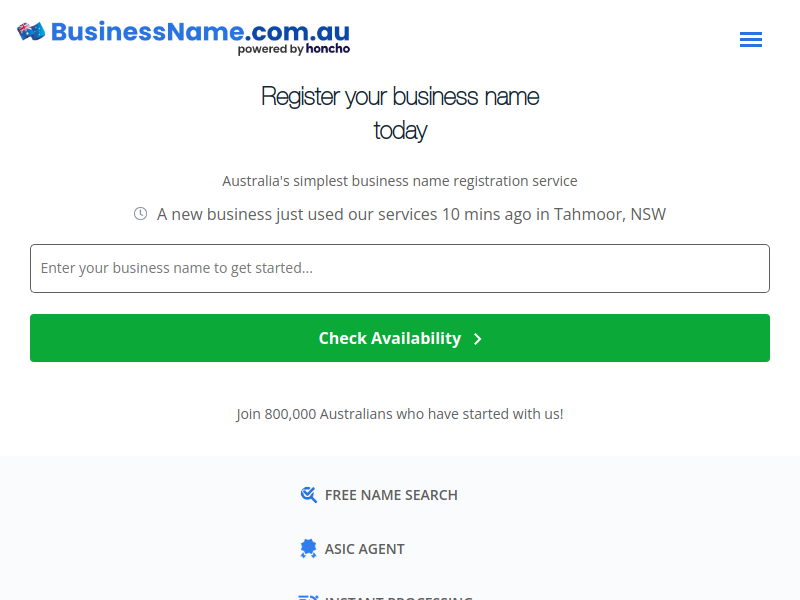Viewport: 800px width, 600px height.
Task: Click the 'Tahmoor, NSW' location text
Action: tap(610, 214)
